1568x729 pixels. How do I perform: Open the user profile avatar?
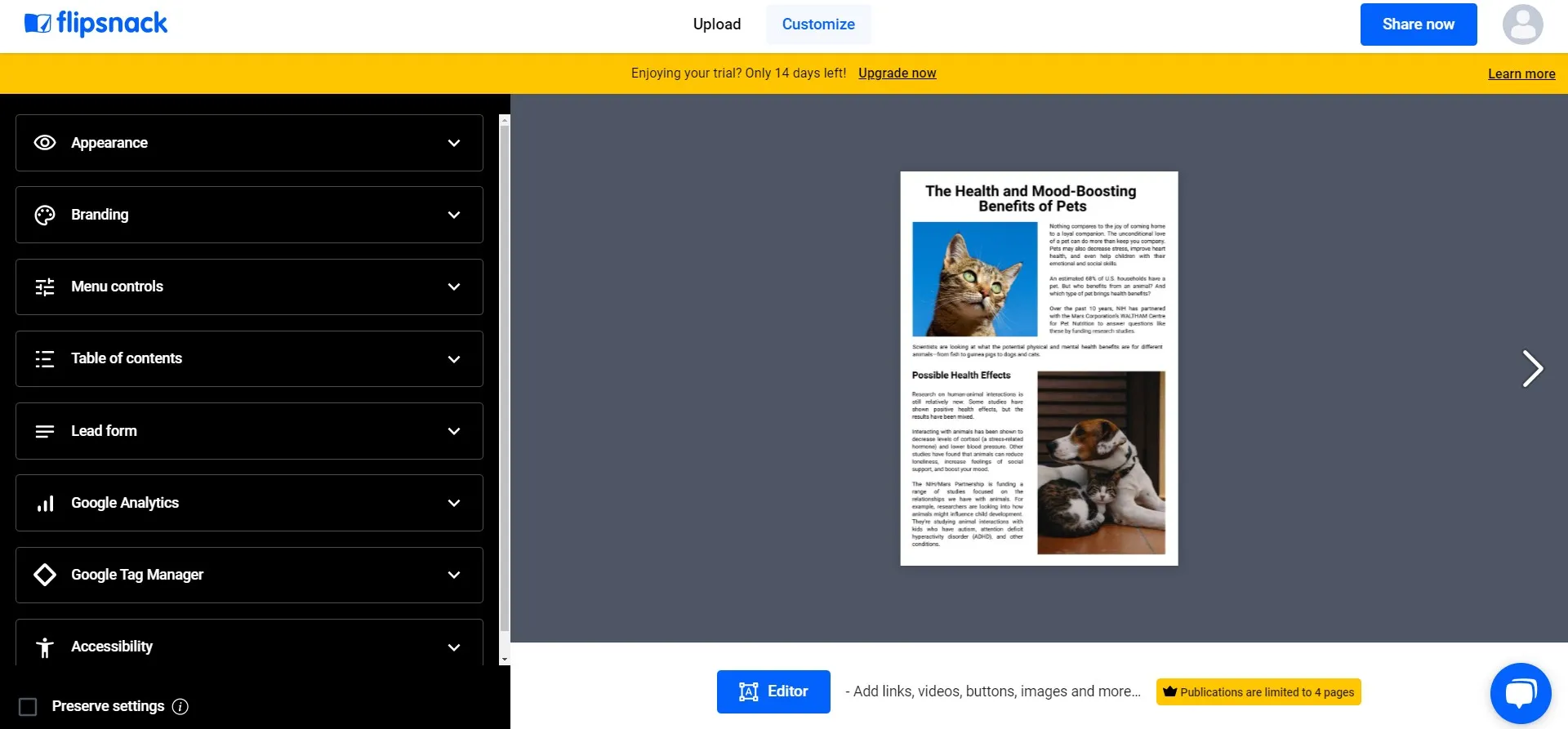(x=1523, y=24)
